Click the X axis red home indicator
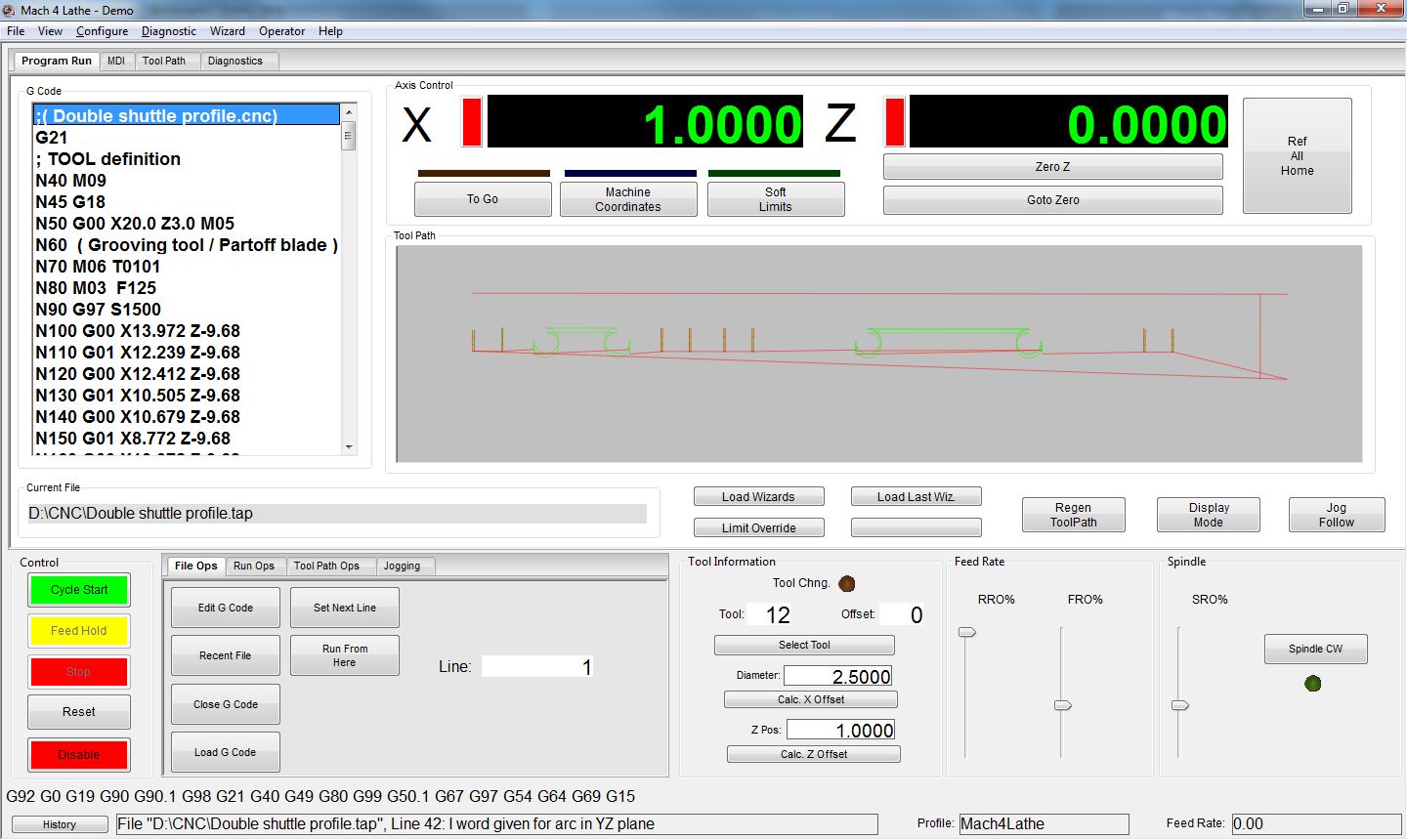 [472, 122]
